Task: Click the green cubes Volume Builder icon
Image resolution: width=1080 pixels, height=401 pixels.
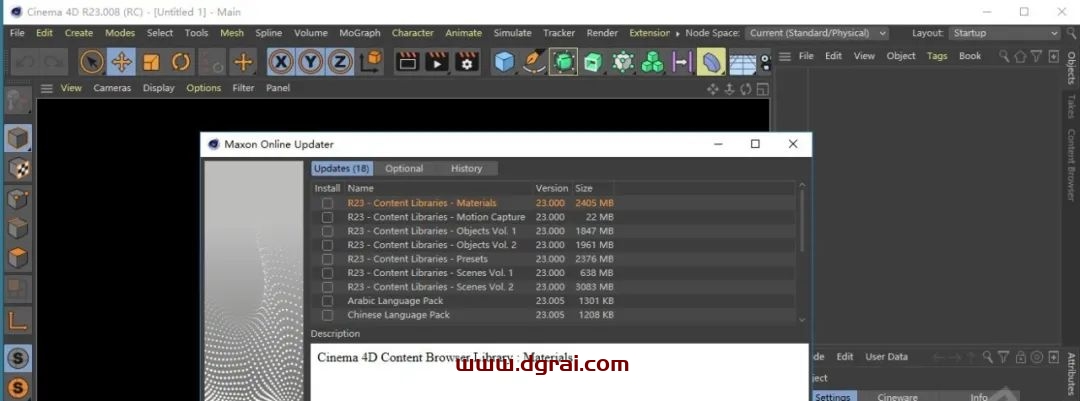Action: (x=652, y=62)
